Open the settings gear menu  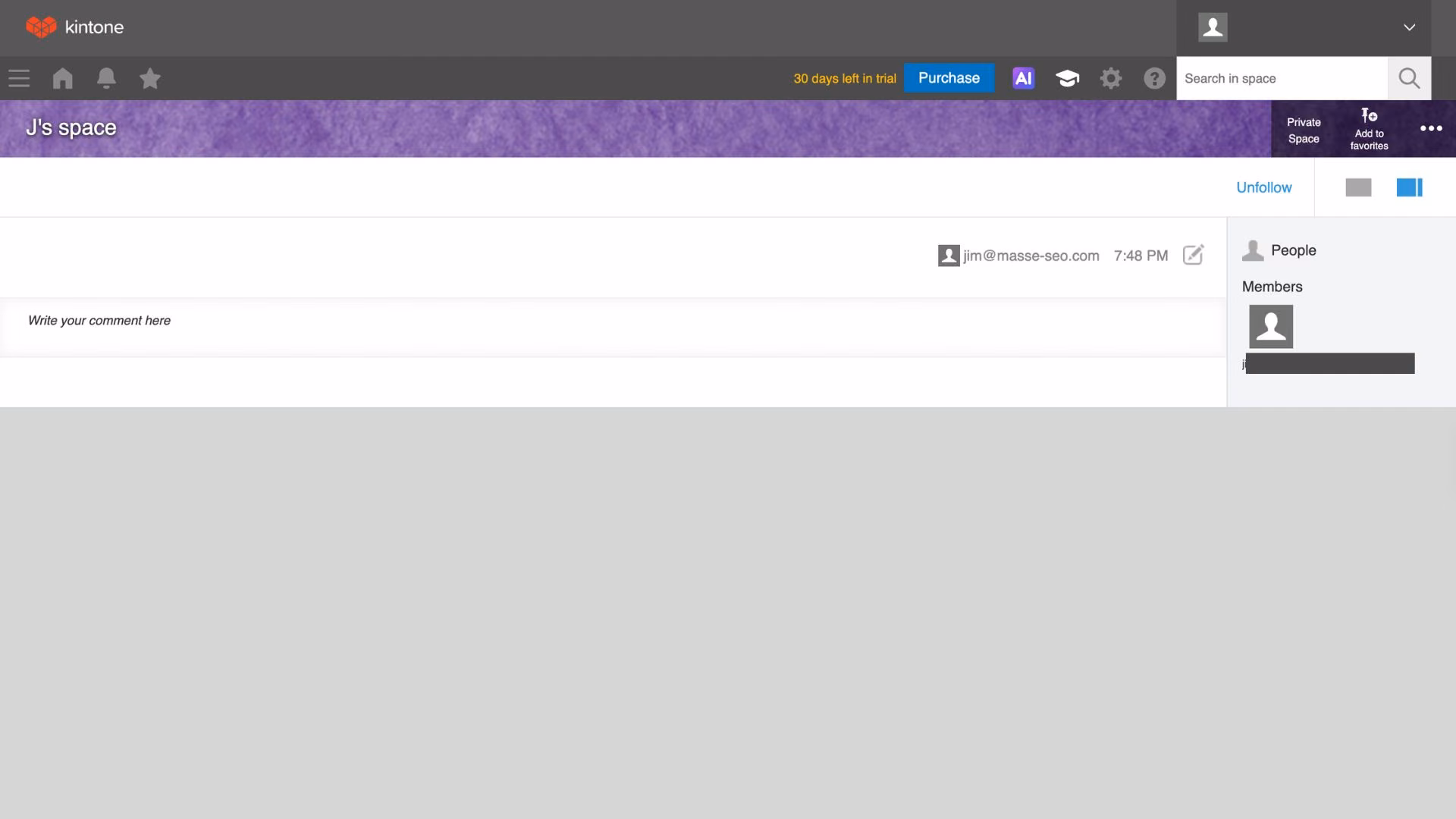click(1111, 78)
